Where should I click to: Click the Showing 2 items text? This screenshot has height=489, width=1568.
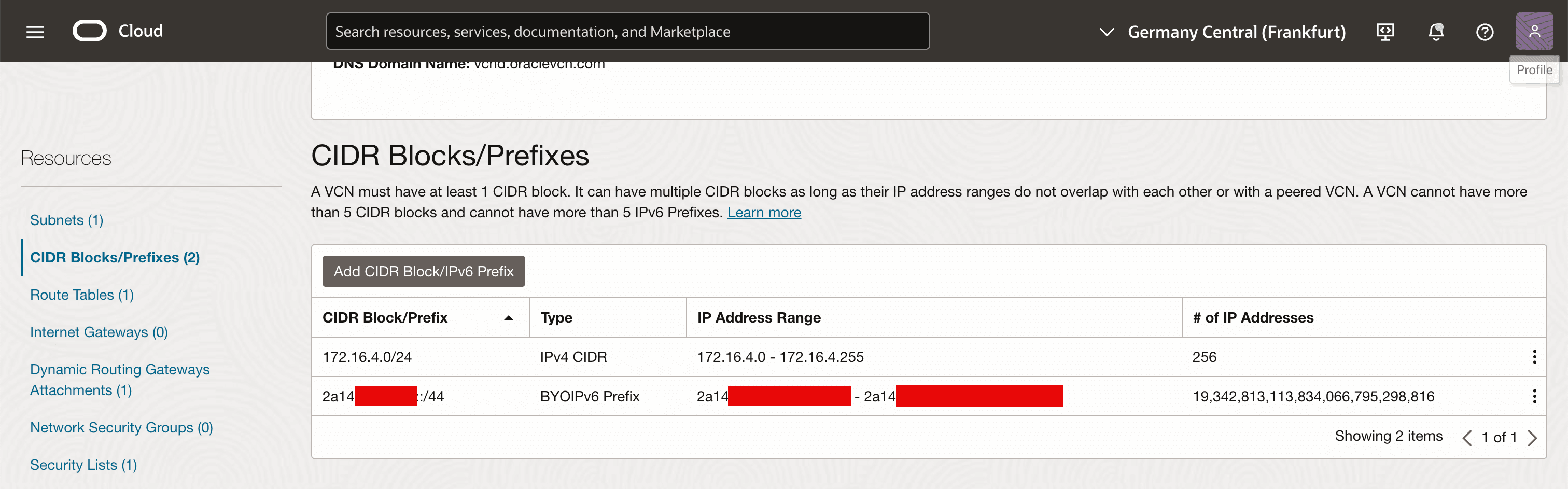(x=1389, y=436)
